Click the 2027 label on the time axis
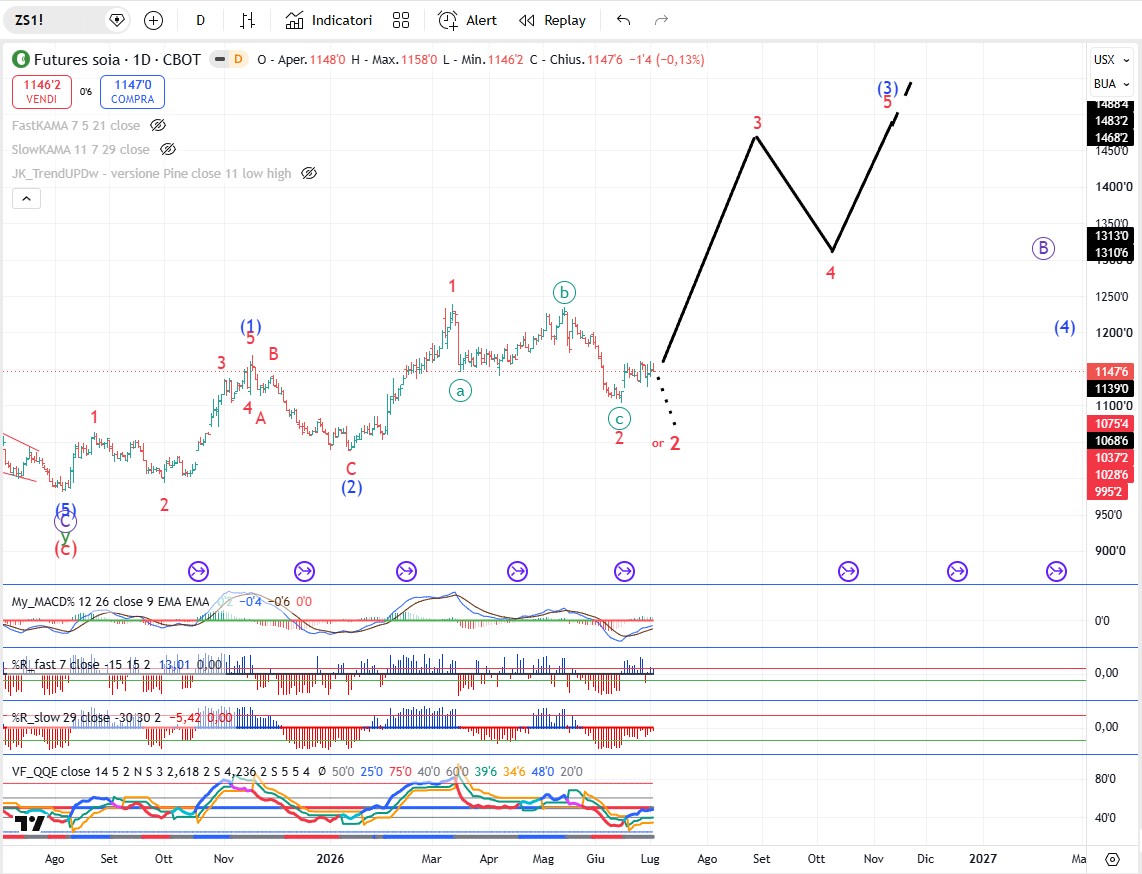This screenshot has width=1142, height=874. pyautogui.click(x=982, y=859)
